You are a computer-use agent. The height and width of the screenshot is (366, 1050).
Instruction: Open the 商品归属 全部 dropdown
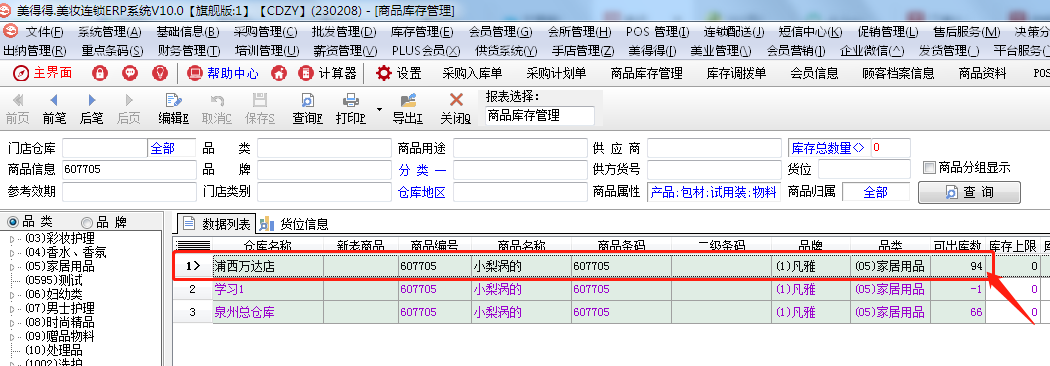point(875,192)
